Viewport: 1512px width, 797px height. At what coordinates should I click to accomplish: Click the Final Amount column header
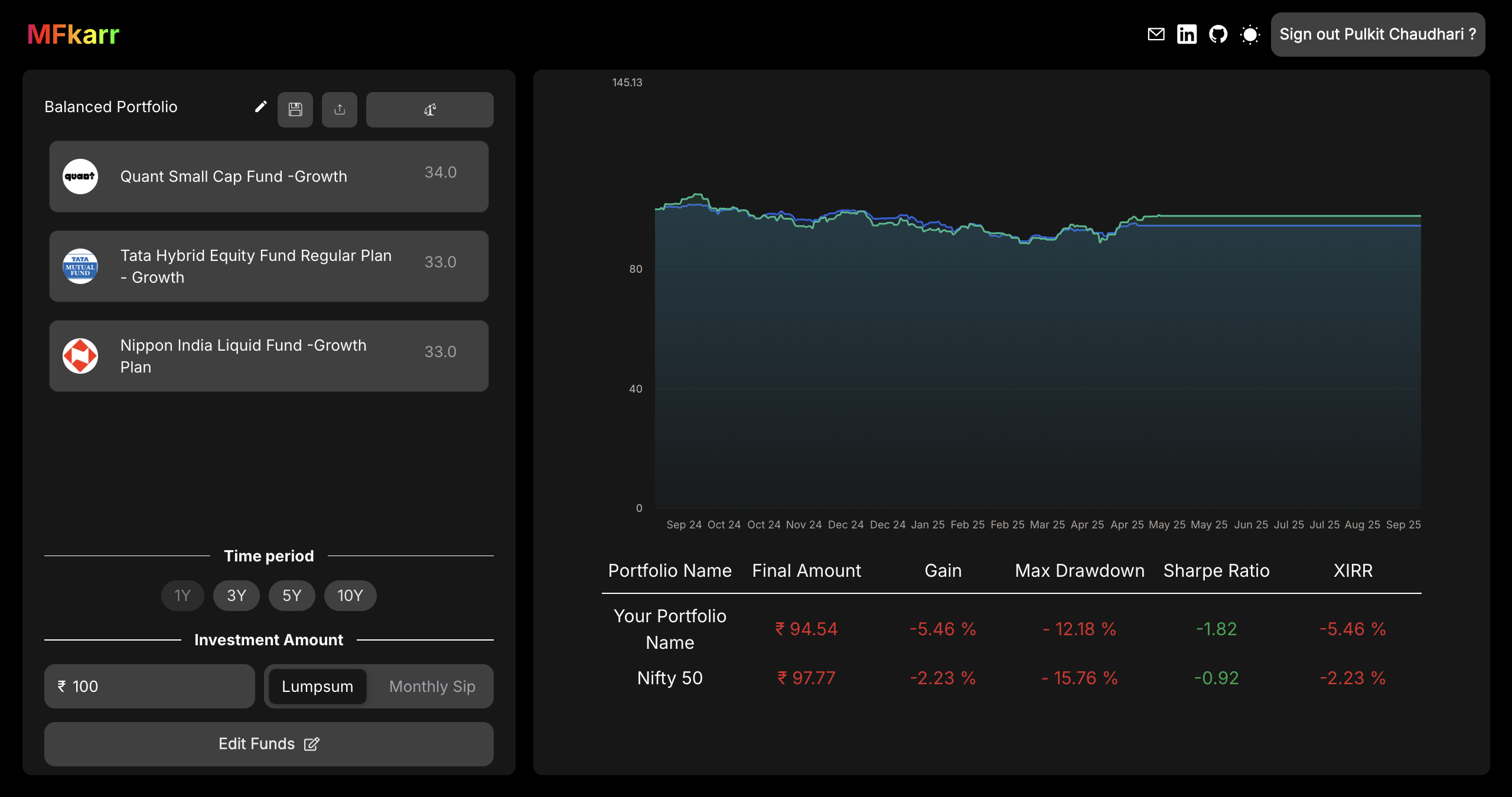pos(806,570)
